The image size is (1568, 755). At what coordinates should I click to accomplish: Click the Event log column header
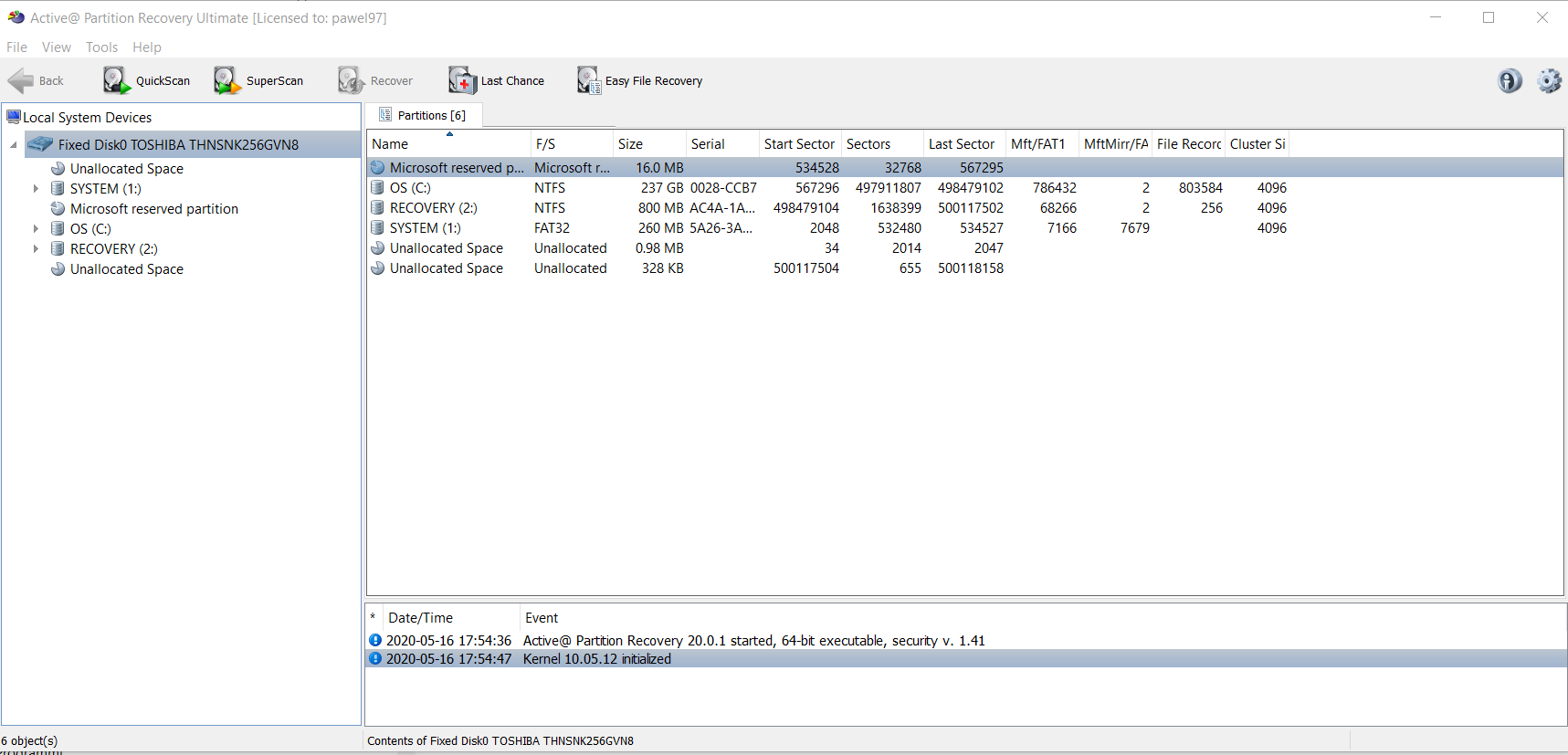(1041, 618)
